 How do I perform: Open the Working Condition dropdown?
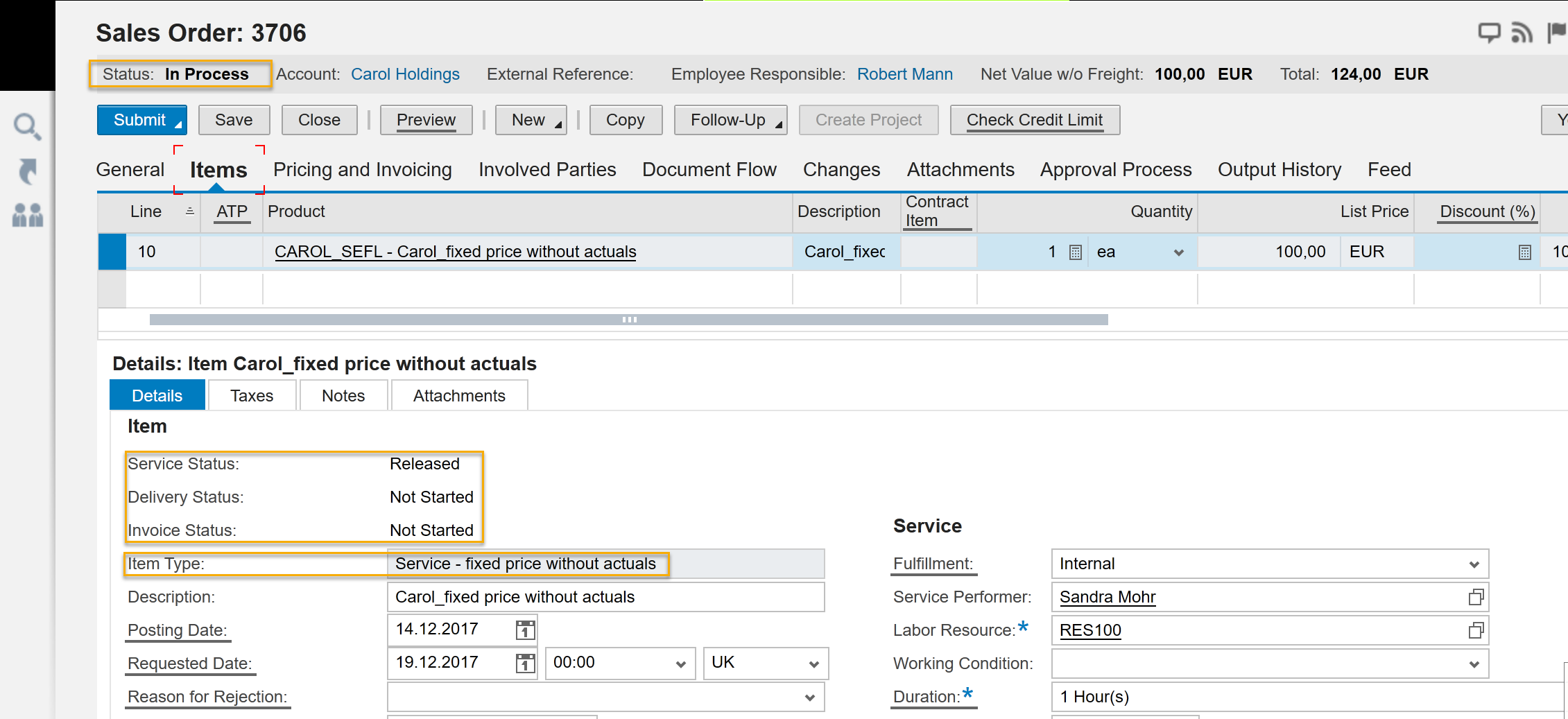(x=1474, y=664)
